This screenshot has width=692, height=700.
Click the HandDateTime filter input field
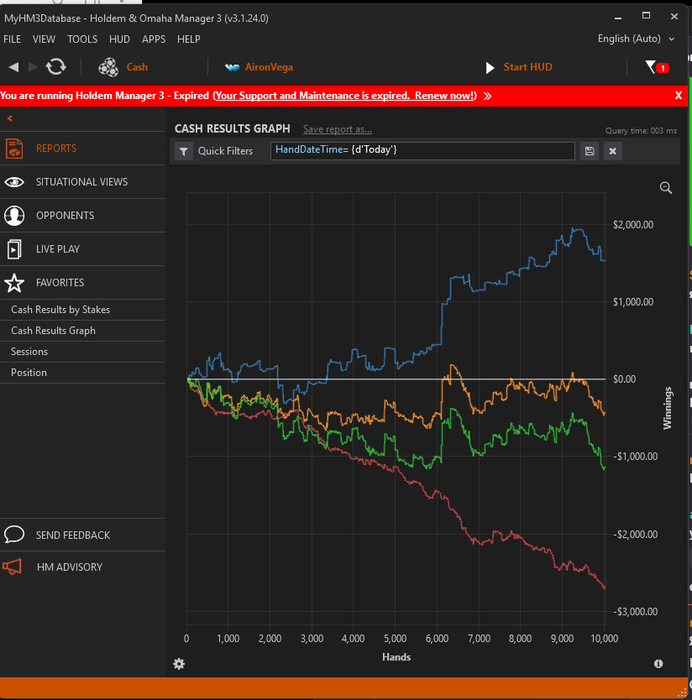click(x=422, y=150)
